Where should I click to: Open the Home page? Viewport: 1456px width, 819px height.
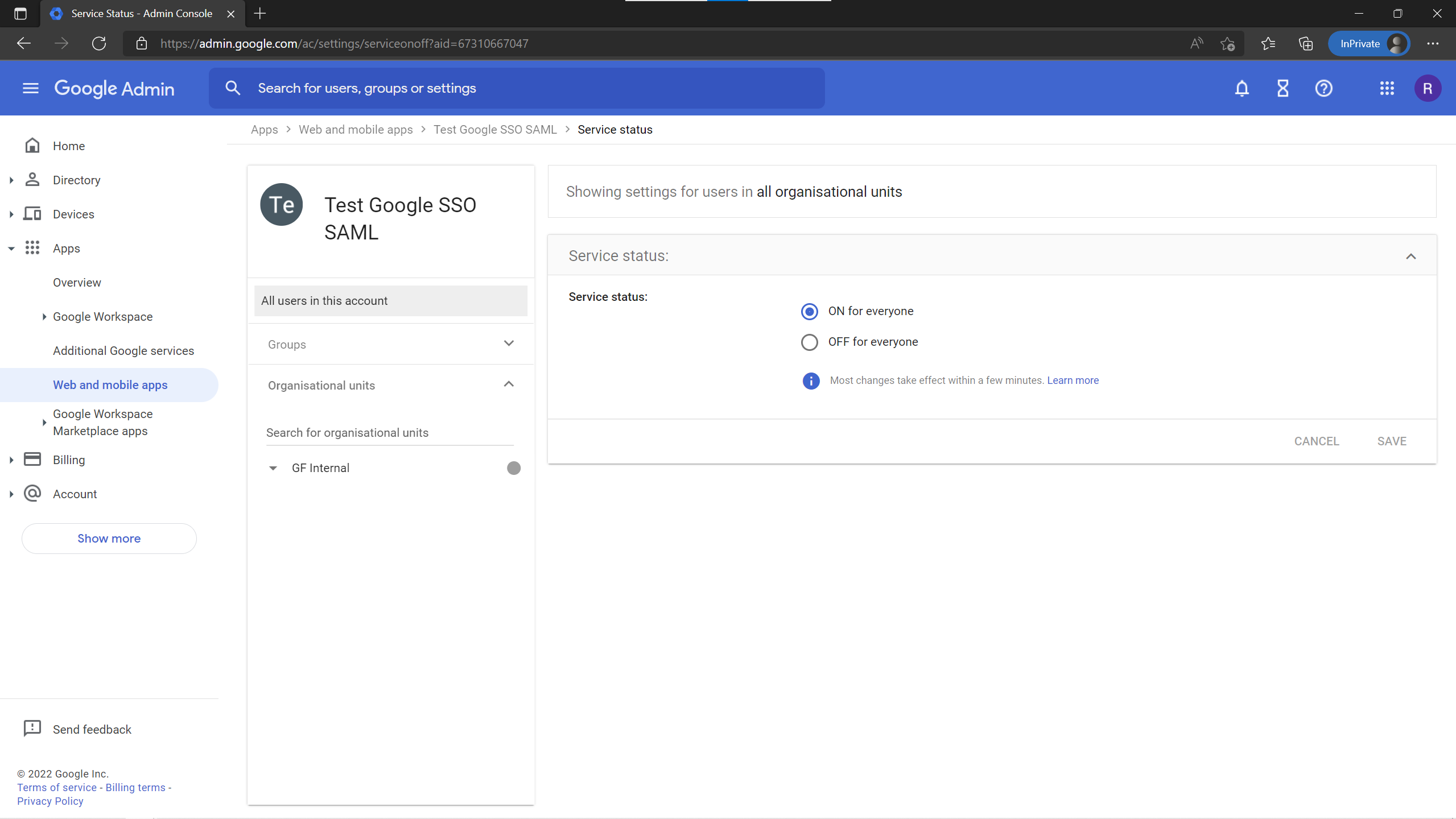69,146
